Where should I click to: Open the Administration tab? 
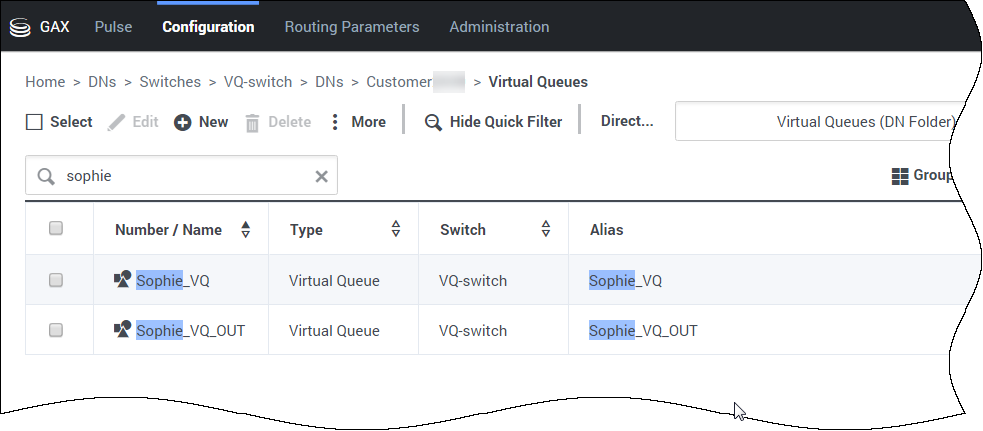click(498, 27)
